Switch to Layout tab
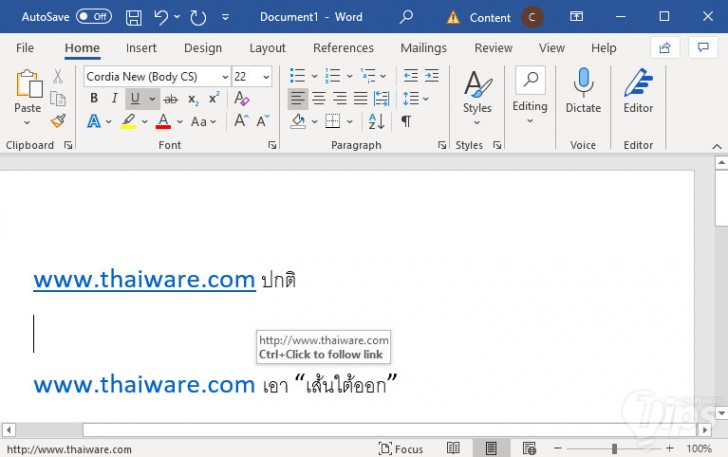This screenshot has width=728, height=457. (x=267, y=48)
